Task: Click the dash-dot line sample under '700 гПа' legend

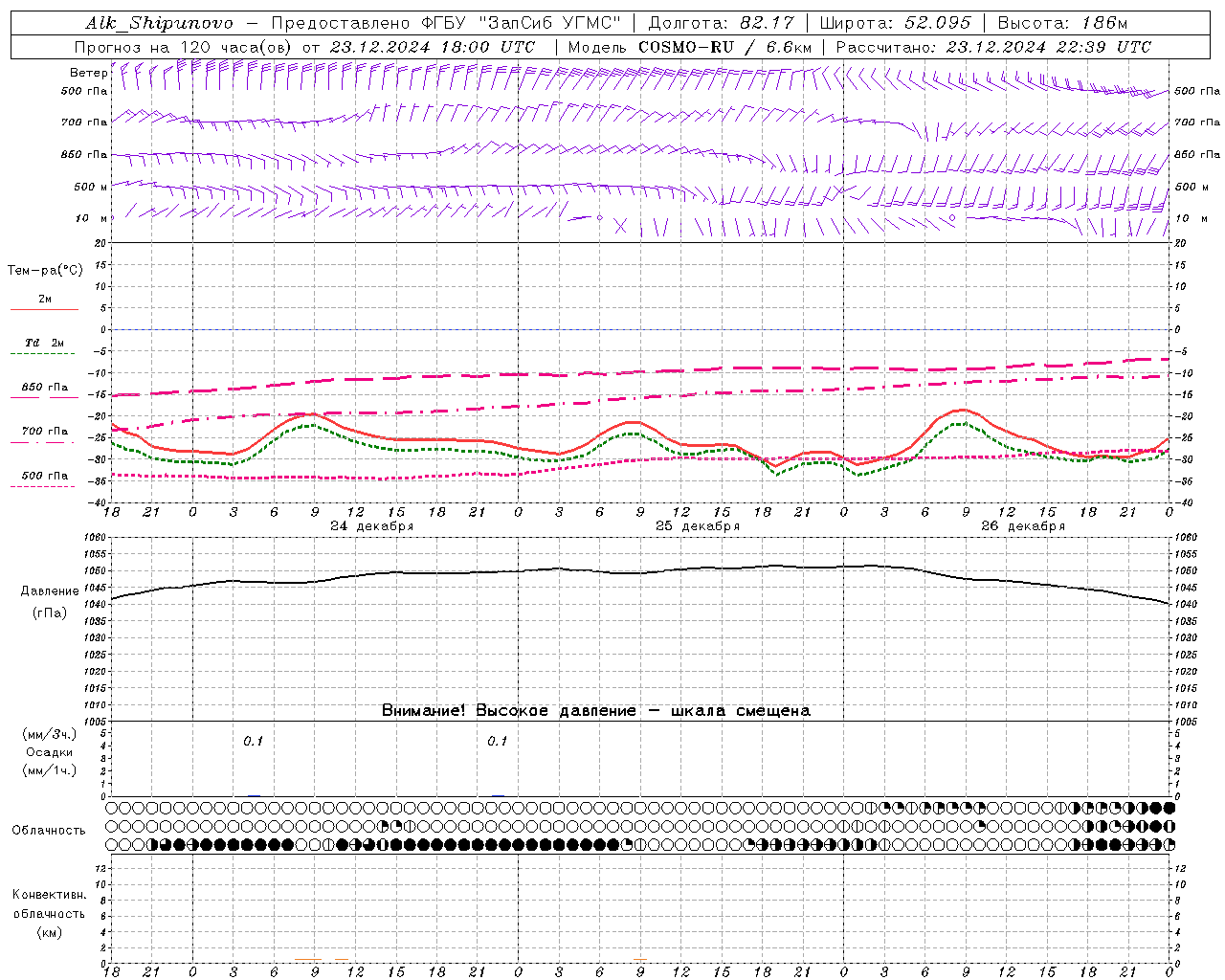Action: [x=43, y=442]
